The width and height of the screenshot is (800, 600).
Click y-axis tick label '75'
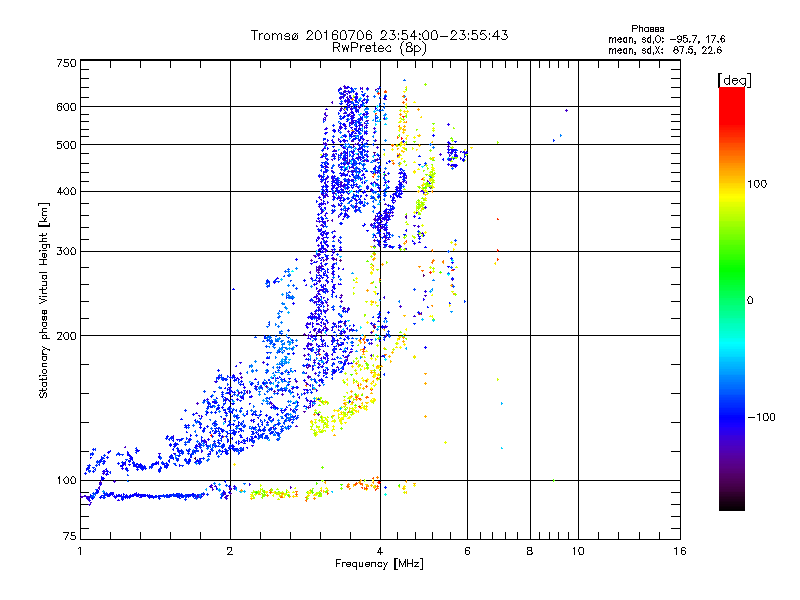pyautogui.click(x=70, y=536)
